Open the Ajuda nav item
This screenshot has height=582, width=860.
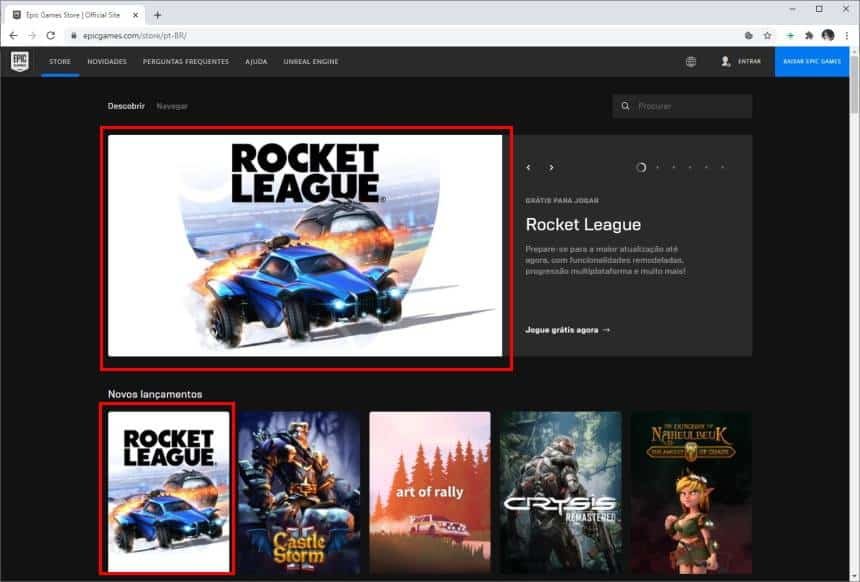point(256,61)
